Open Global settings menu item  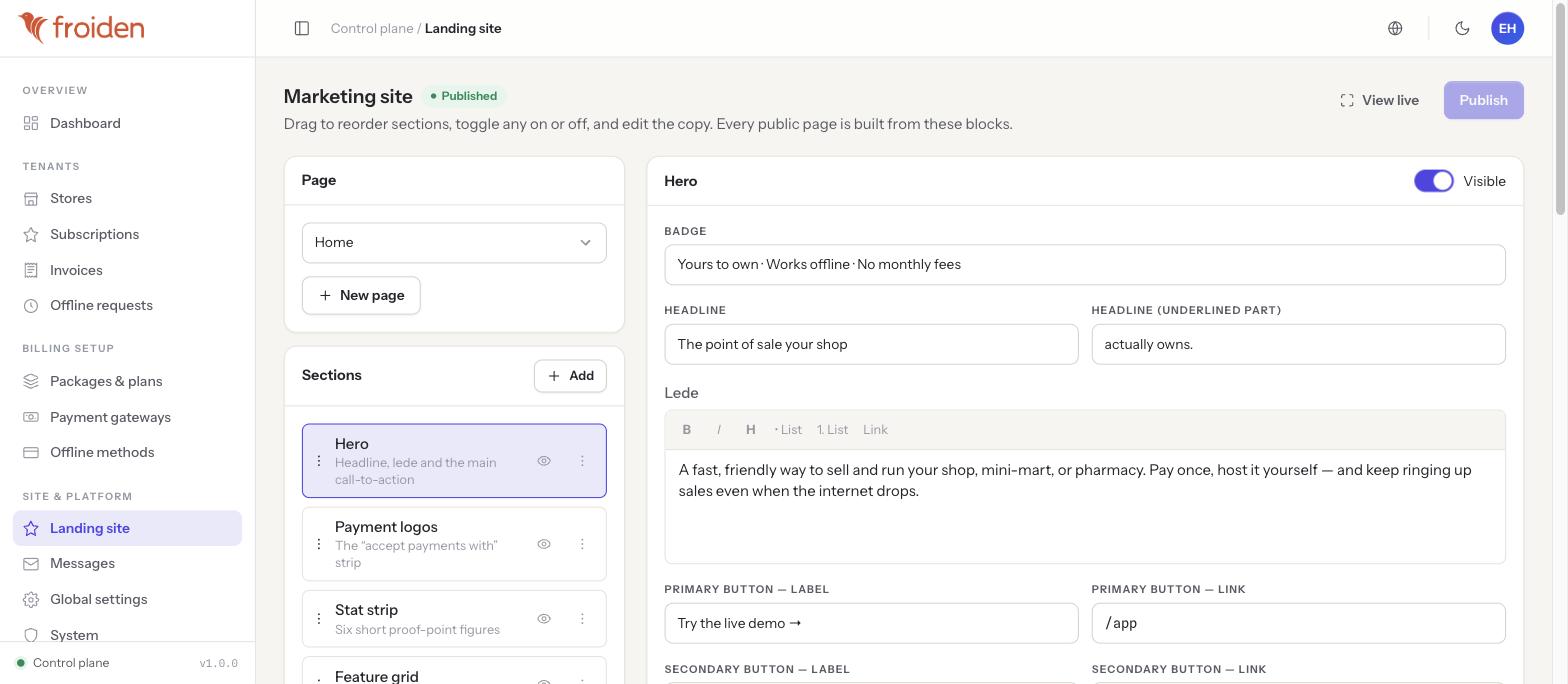(x=127, y=599)
